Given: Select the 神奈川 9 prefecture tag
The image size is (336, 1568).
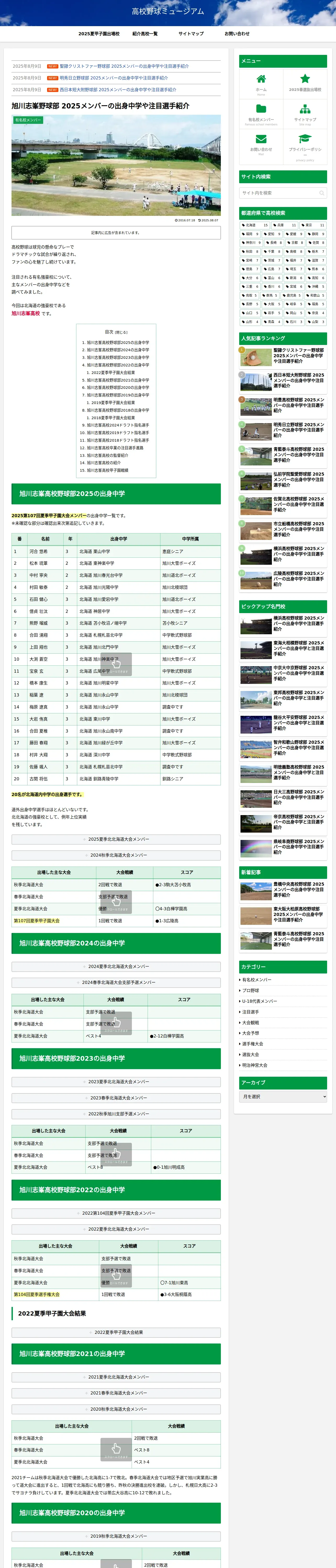Looking at the screenshot, I should tap(251, 242).
